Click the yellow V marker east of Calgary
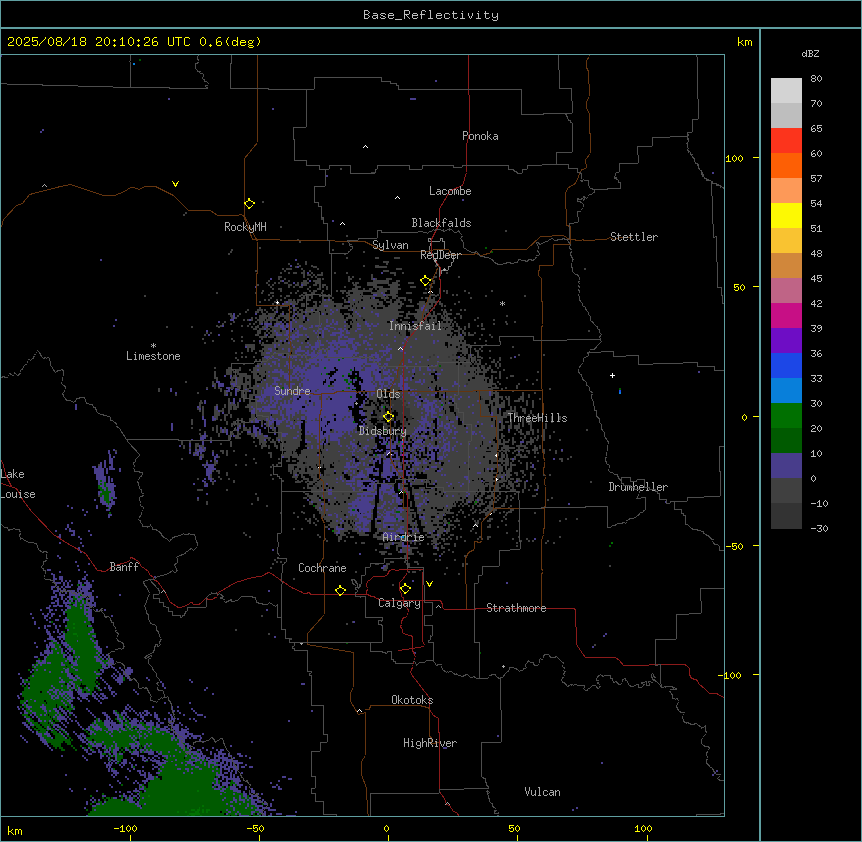862x842 pixels. pyautogui.click(x=429, y=584)
